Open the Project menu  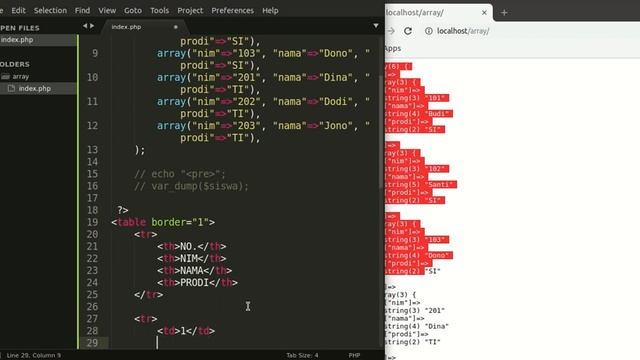pos(190,11)
